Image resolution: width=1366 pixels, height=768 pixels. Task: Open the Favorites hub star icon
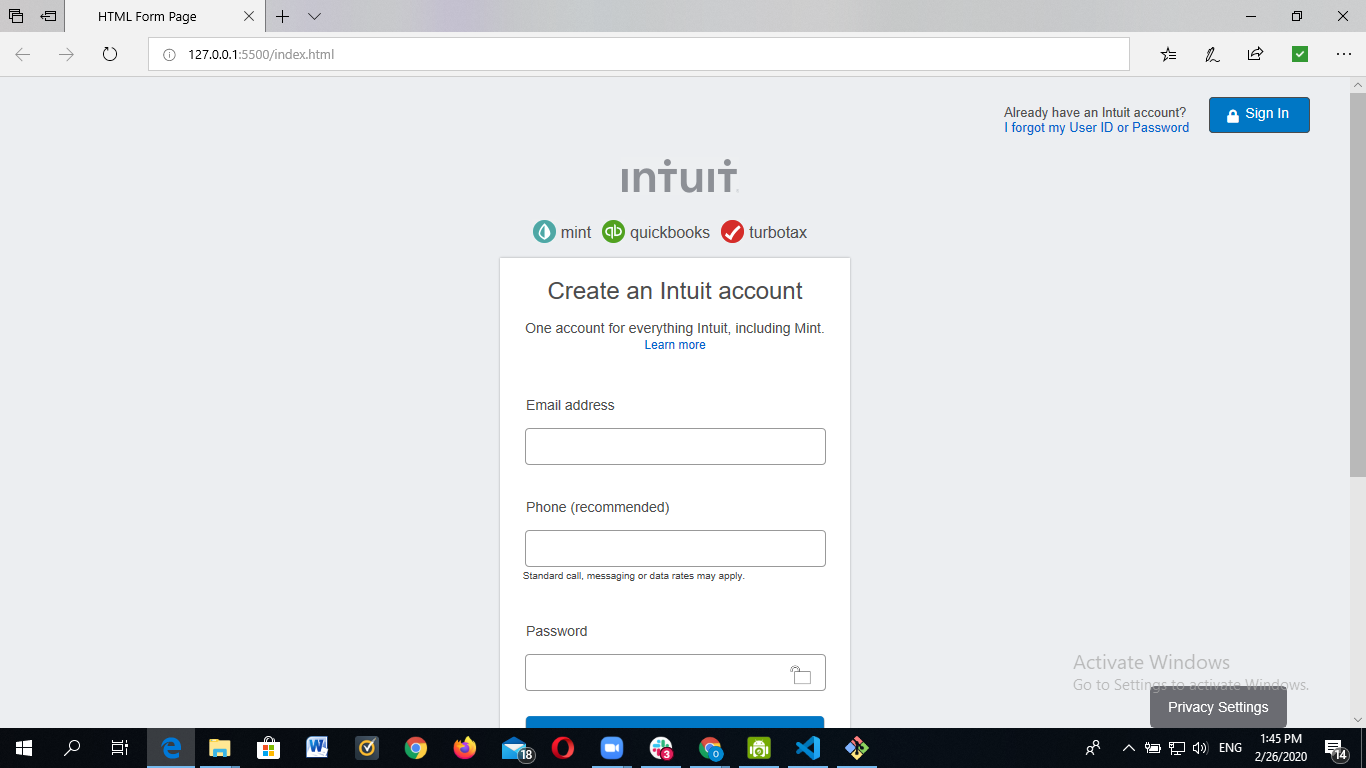point(1168,54)
